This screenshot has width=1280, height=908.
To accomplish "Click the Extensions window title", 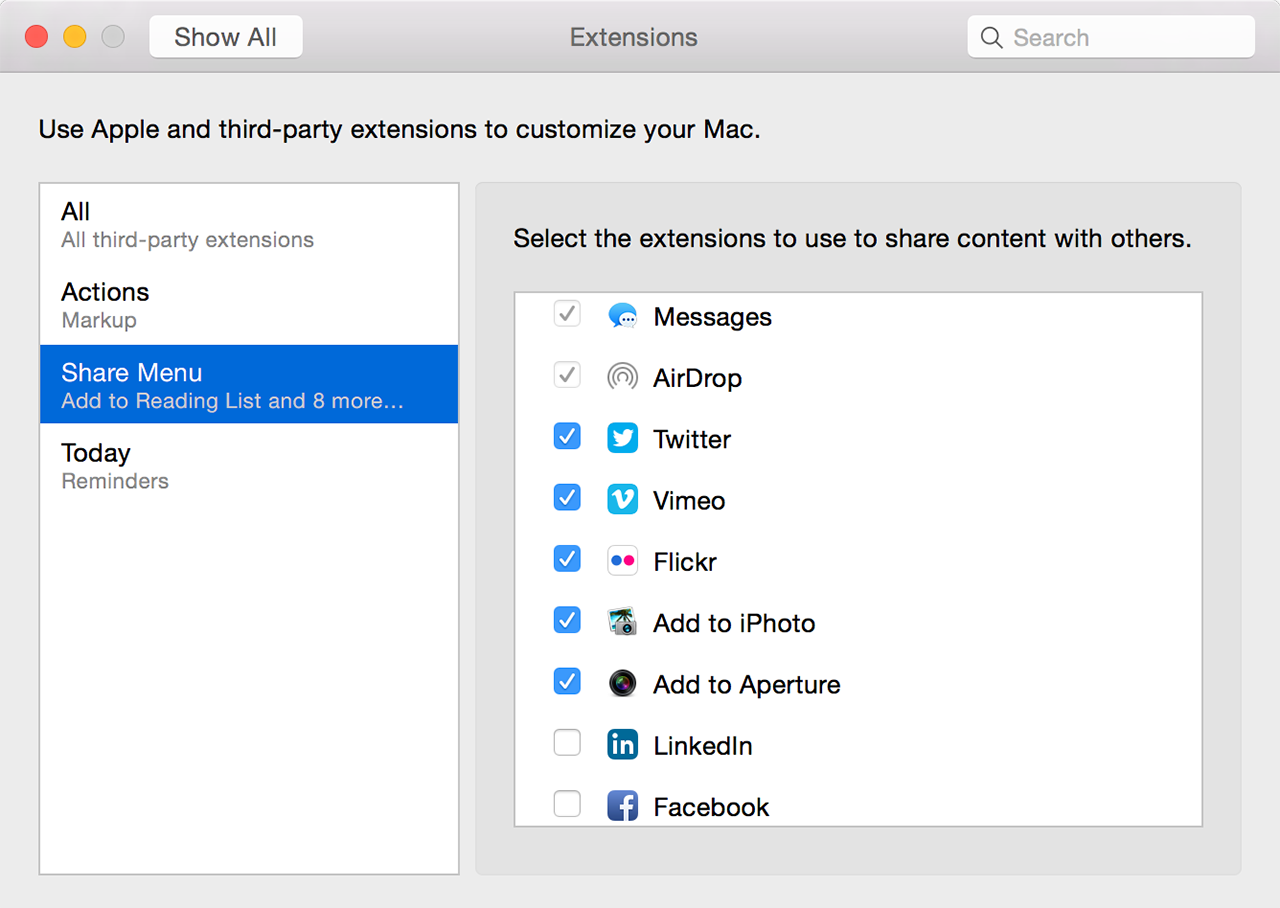I will point(634,37).
